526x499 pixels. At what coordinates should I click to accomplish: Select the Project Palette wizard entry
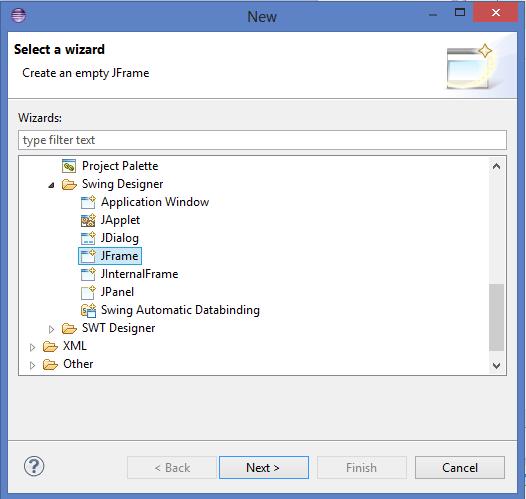[x=120, y=166]
